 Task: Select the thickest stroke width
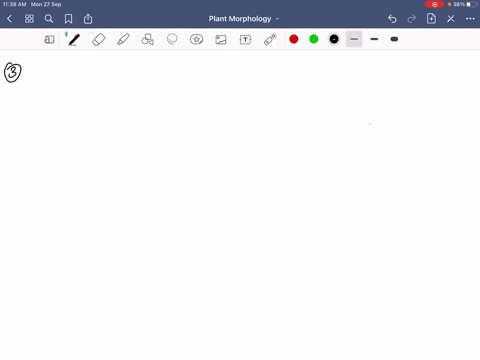394,39
